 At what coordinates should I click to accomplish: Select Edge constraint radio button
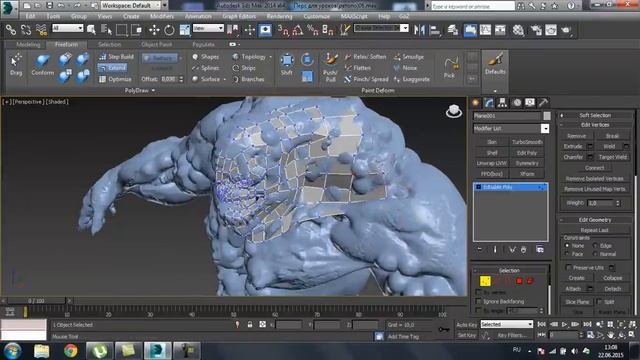coord(595,246)
